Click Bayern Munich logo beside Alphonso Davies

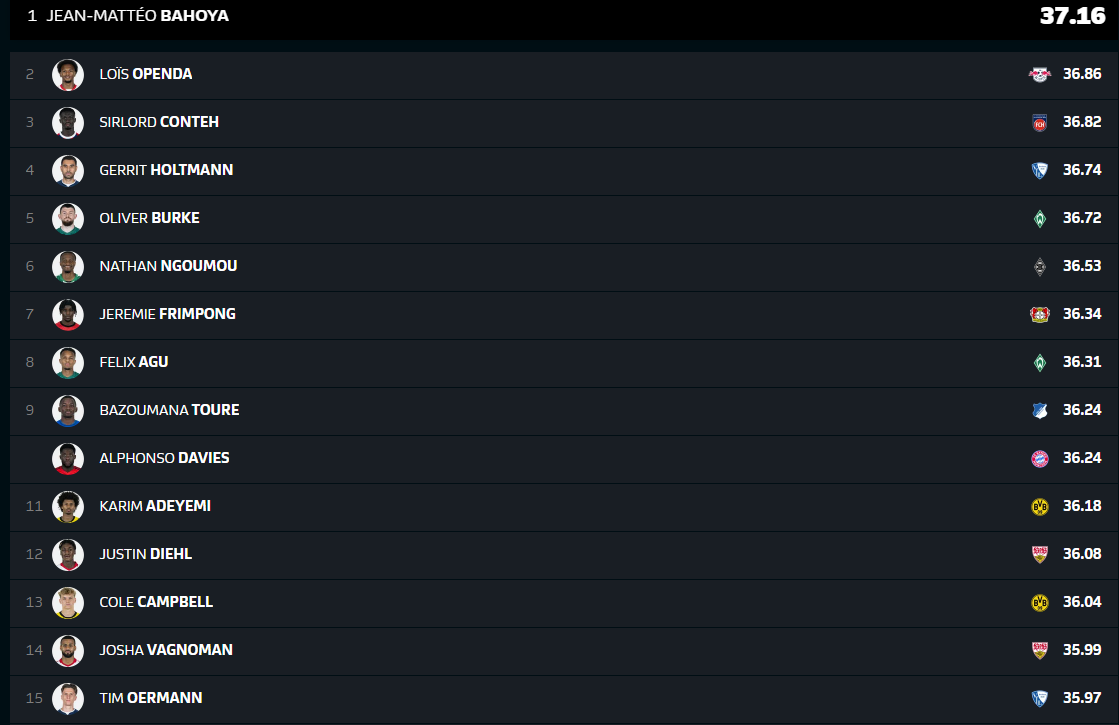1040,459
